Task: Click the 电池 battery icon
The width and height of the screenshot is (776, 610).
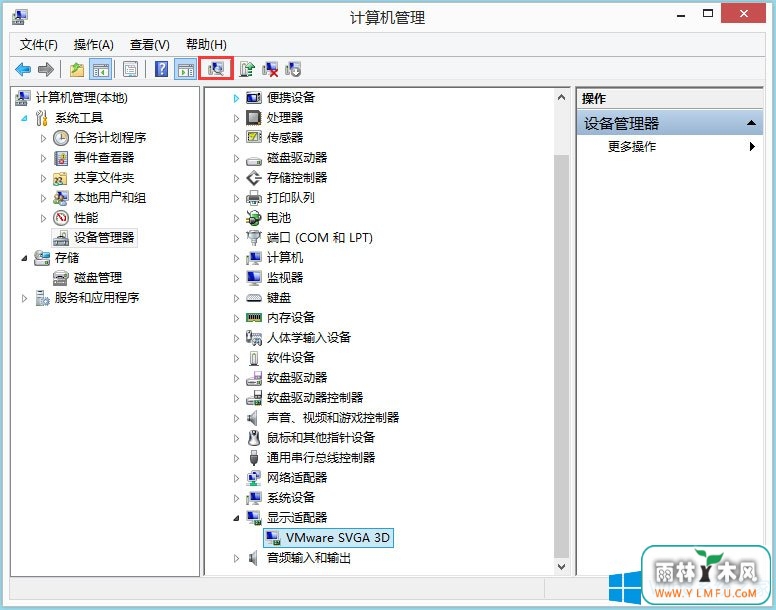Action: 253,218
